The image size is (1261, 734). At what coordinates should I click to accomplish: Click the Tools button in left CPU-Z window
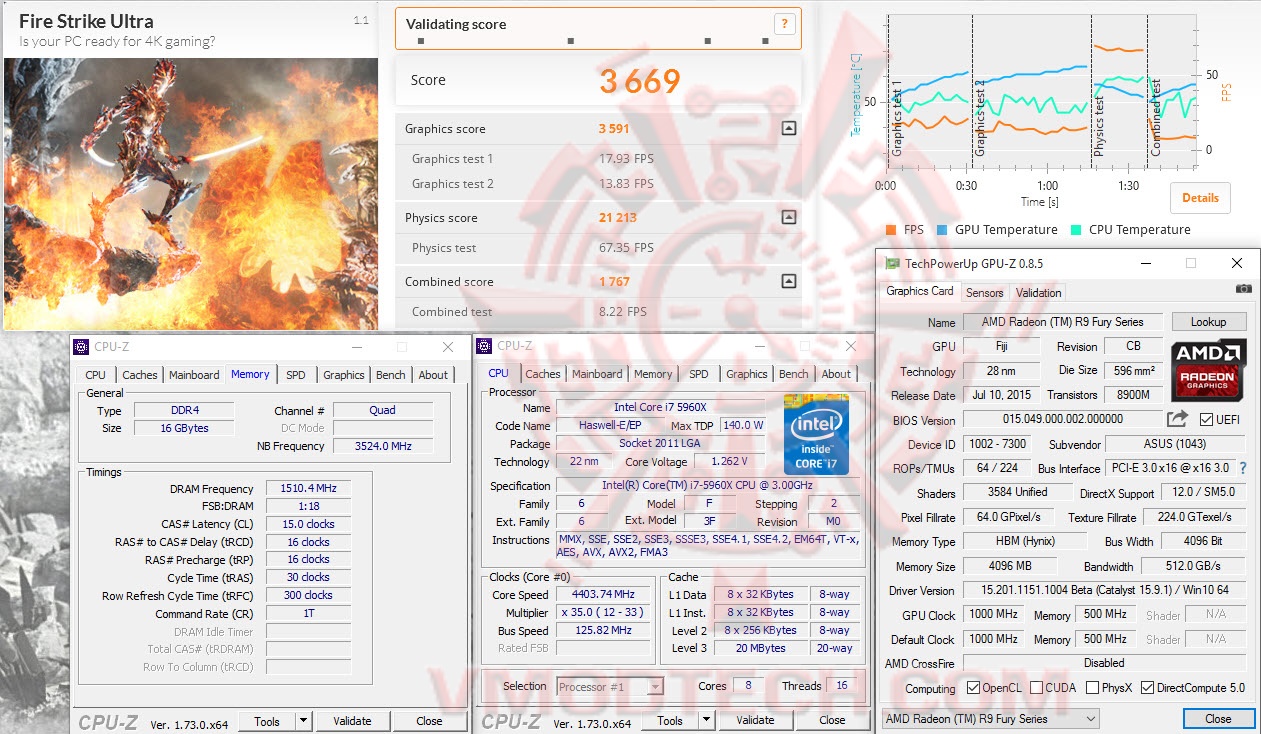coord(267,721)
